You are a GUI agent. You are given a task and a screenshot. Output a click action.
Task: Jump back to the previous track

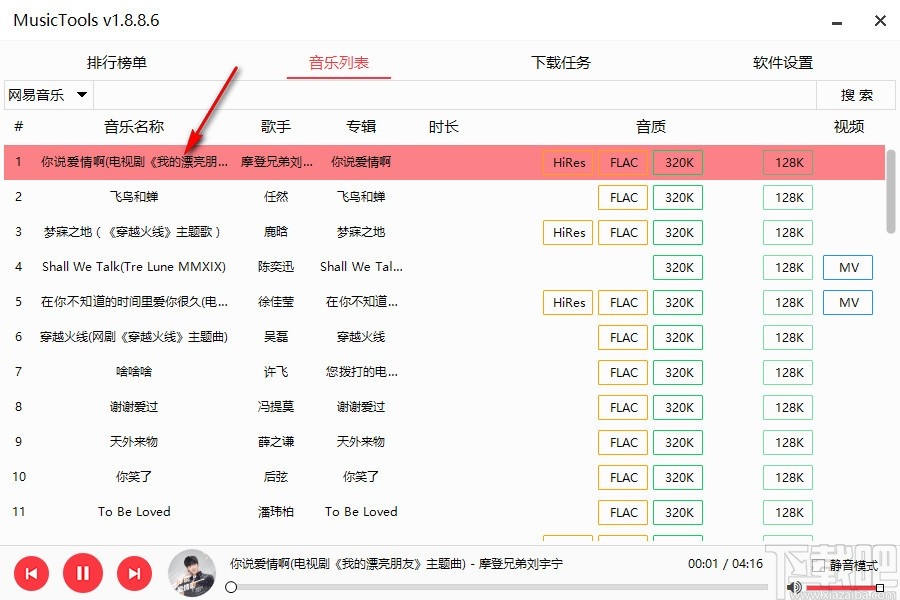coord(31,573)
